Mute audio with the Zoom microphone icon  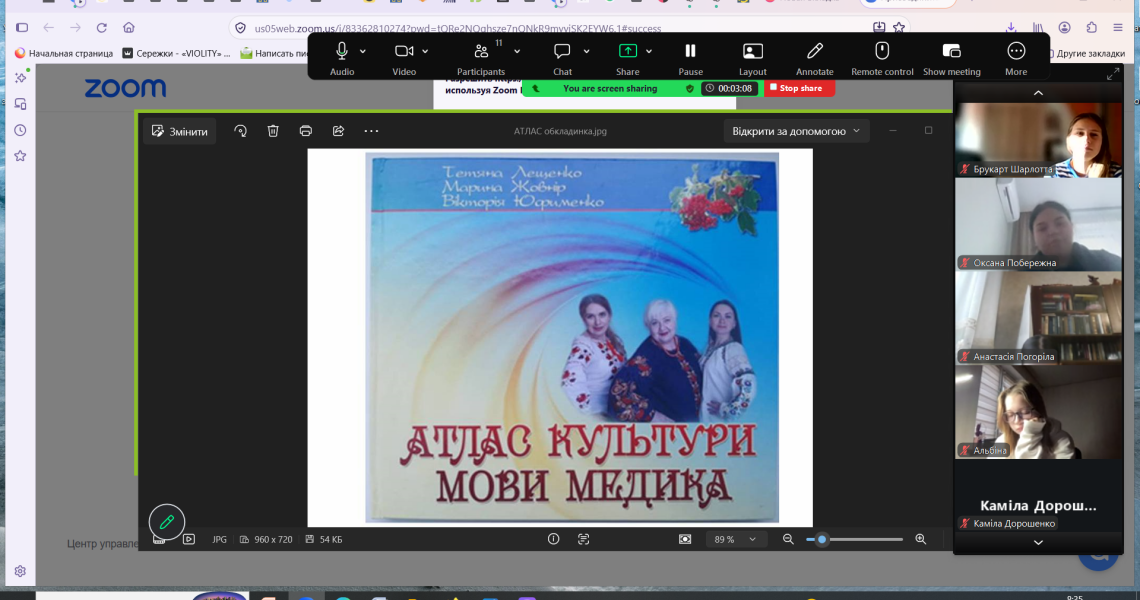pyautogui.click(x=342, y=51)
